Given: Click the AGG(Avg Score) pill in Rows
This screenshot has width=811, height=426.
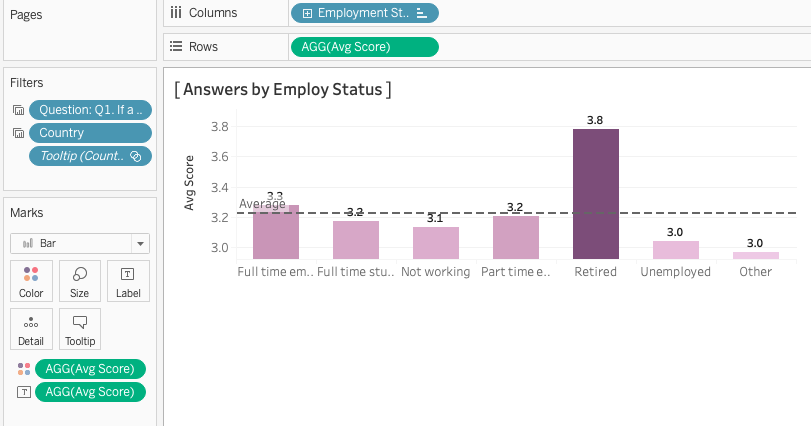Looking at the screenshot, I should [363, 46].
